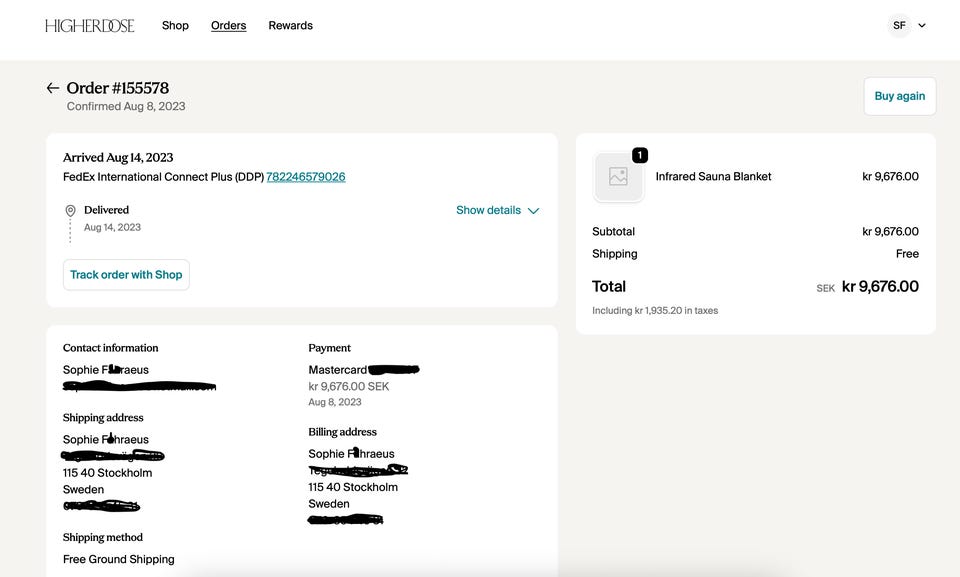Click the dotted delivery timeline under the pin
This screenshot has width=960, height=577.
pyautogui.click(x=70, y=231)
